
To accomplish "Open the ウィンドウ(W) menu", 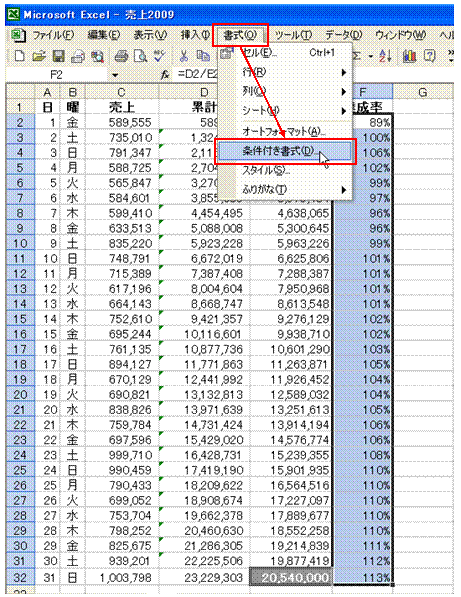I will (400, 35).
